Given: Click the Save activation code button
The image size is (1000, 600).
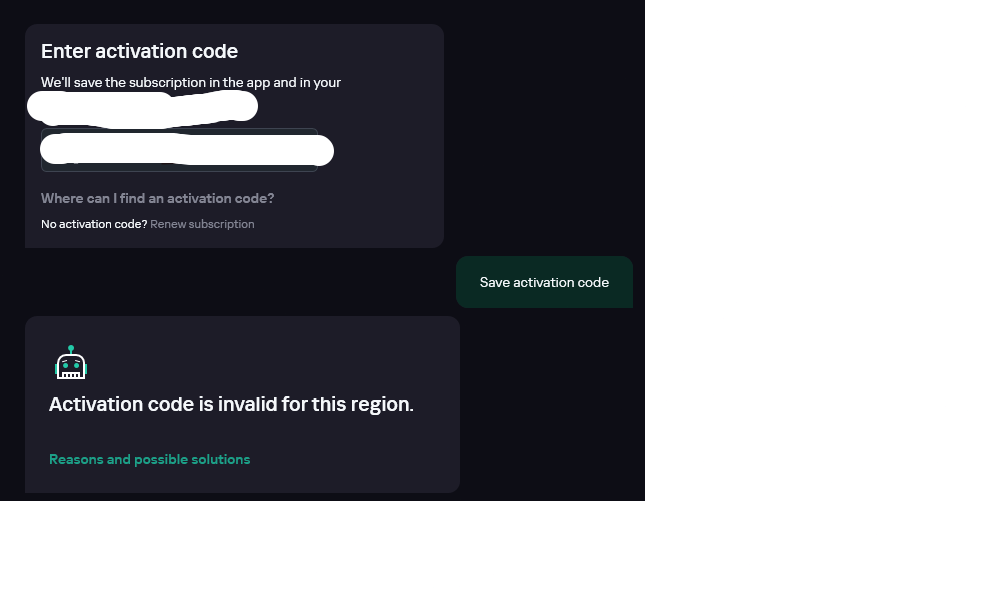Looking at the screenshot, I should [544, 282].
